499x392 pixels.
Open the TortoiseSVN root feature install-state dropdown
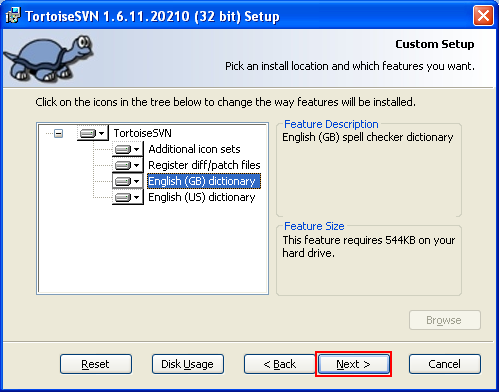(x=93, y=133)
